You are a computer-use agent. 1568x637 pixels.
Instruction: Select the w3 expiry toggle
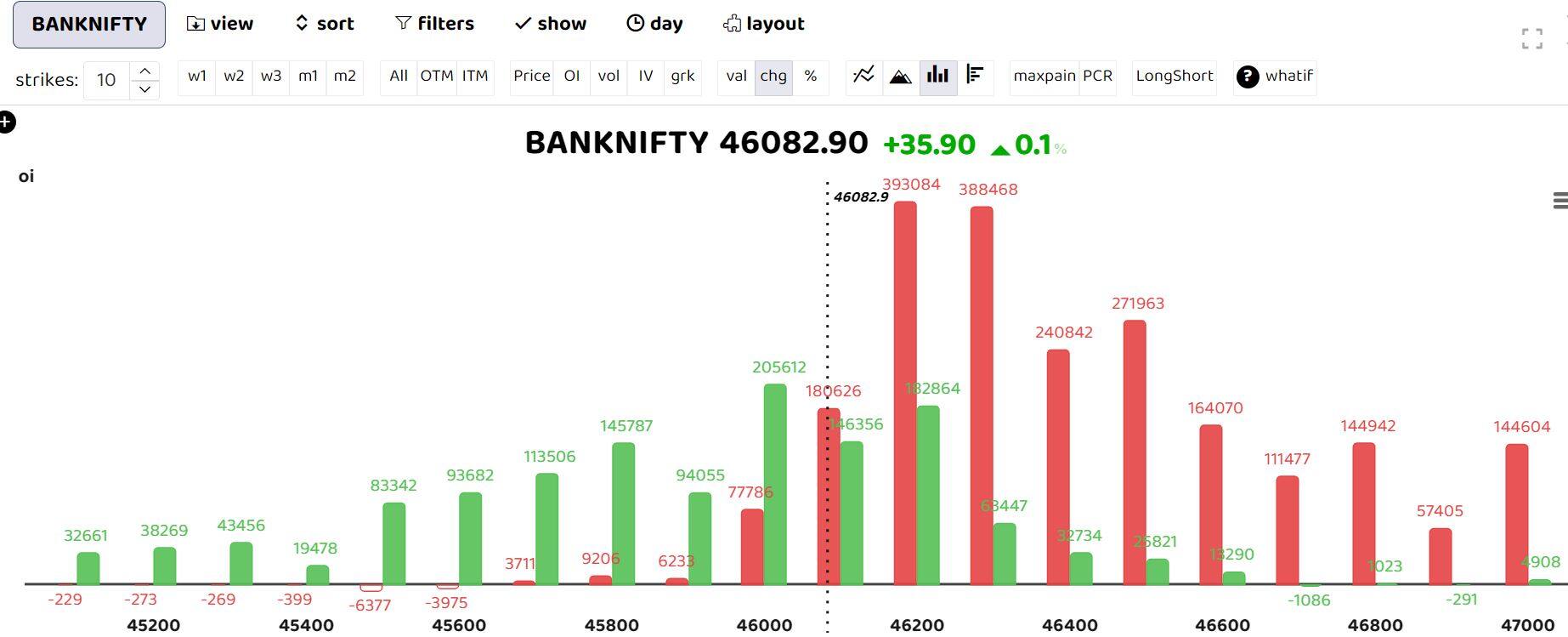click(271, 77)
